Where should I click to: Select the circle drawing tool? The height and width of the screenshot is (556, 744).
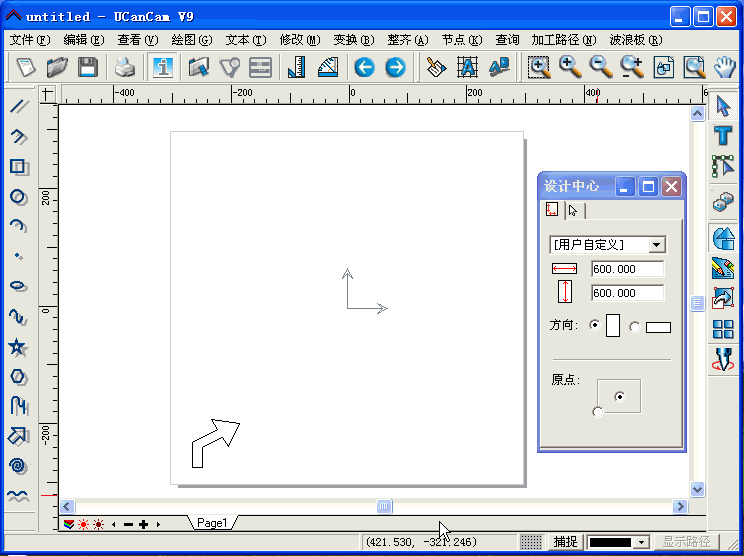tap(19, 197)
